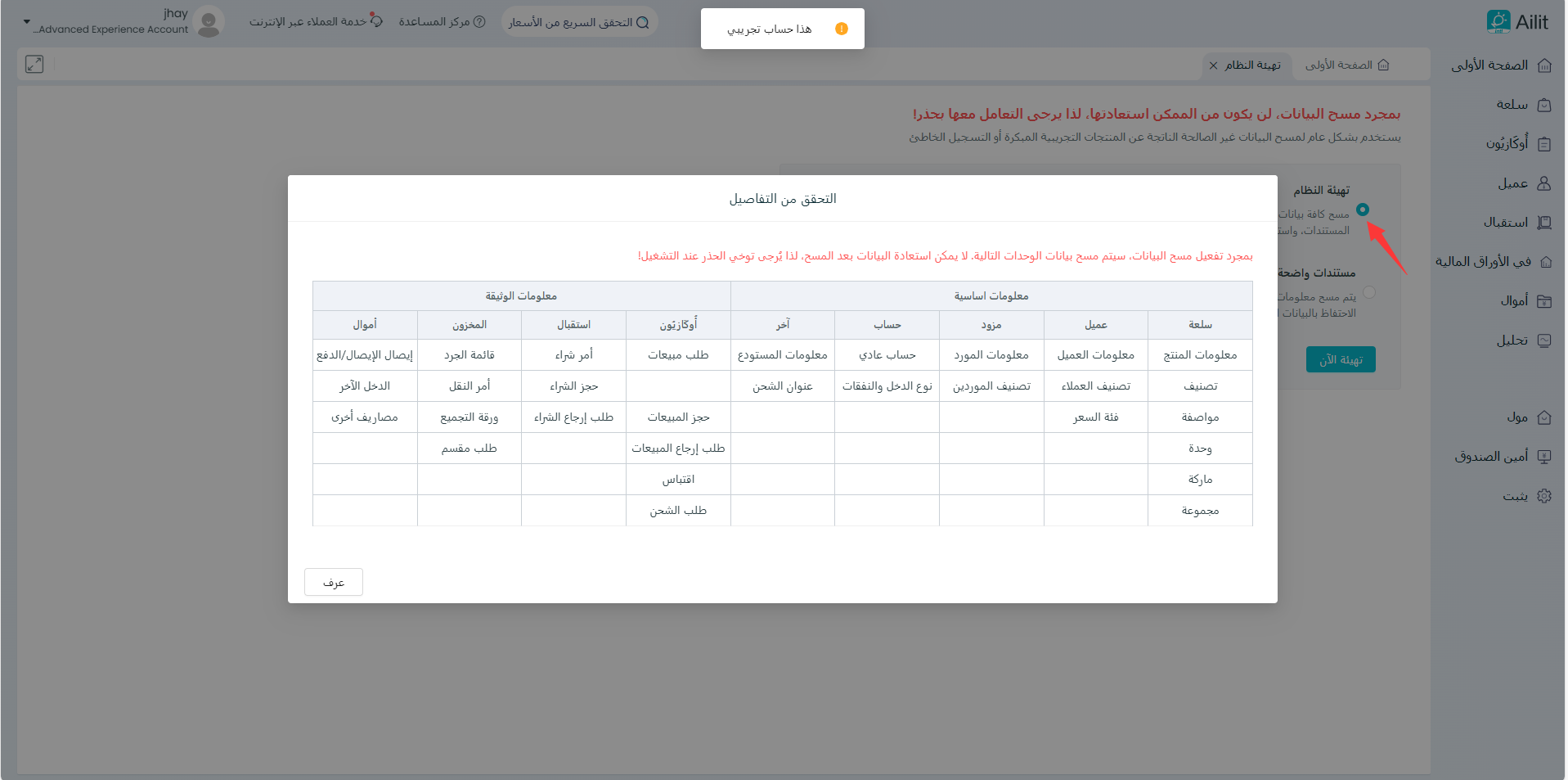Click the quick price check search field

coord(578,22)
